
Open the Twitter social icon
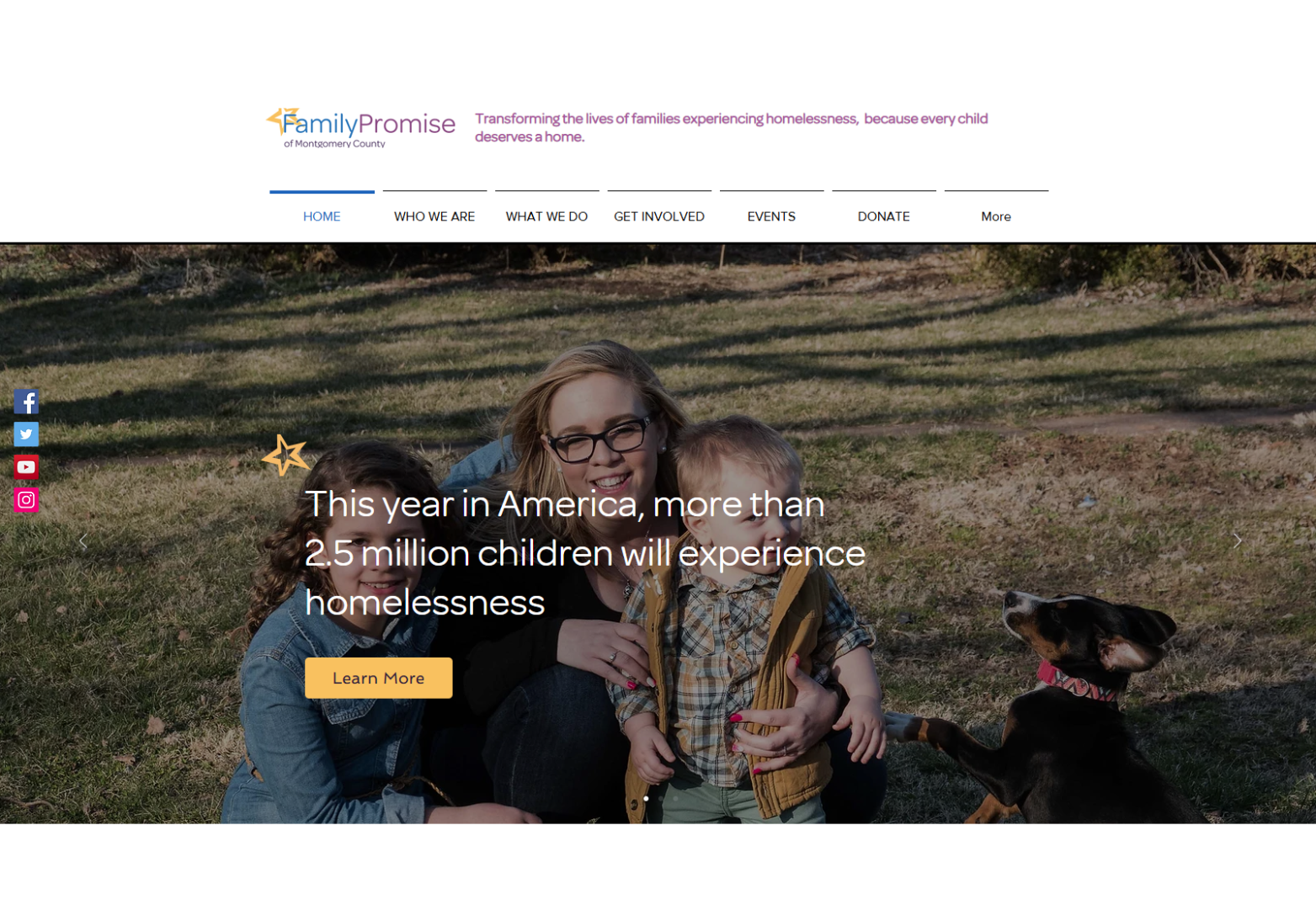[x=26, y=434]
